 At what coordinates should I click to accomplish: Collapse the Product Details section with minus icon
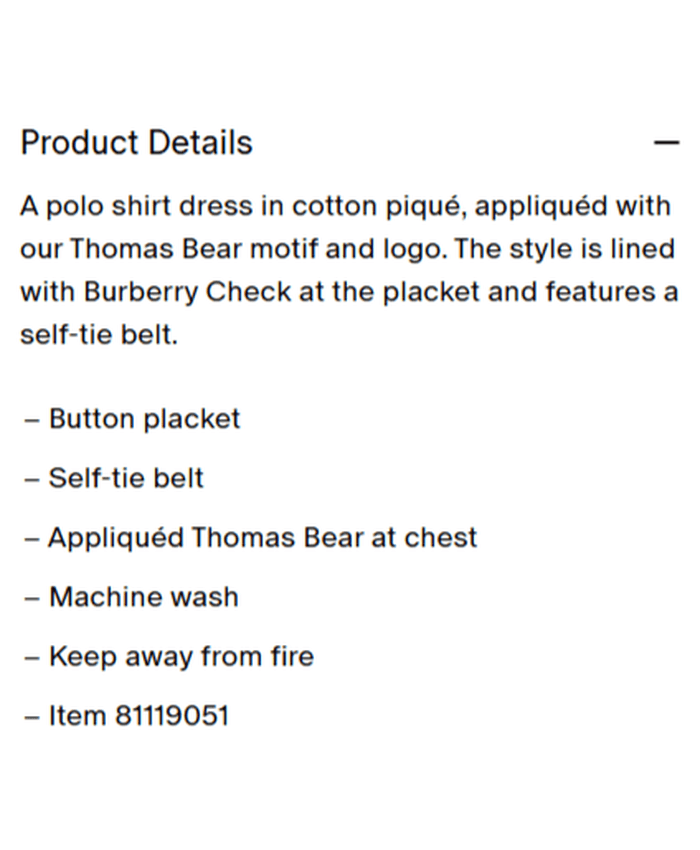[x=666, y=143]
